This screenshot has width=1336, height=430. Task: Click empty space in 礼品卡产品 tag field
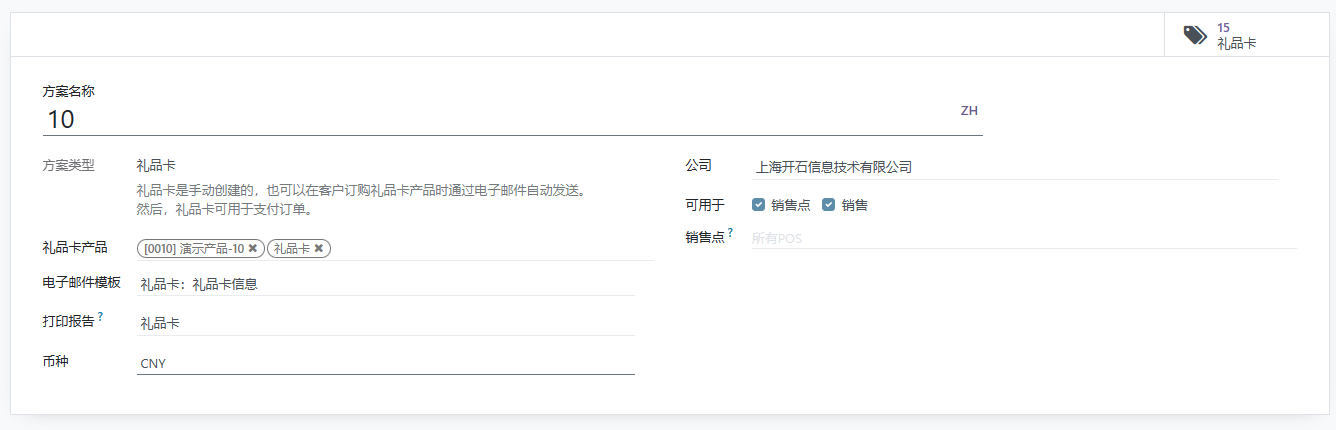click(x=492, y=248)
